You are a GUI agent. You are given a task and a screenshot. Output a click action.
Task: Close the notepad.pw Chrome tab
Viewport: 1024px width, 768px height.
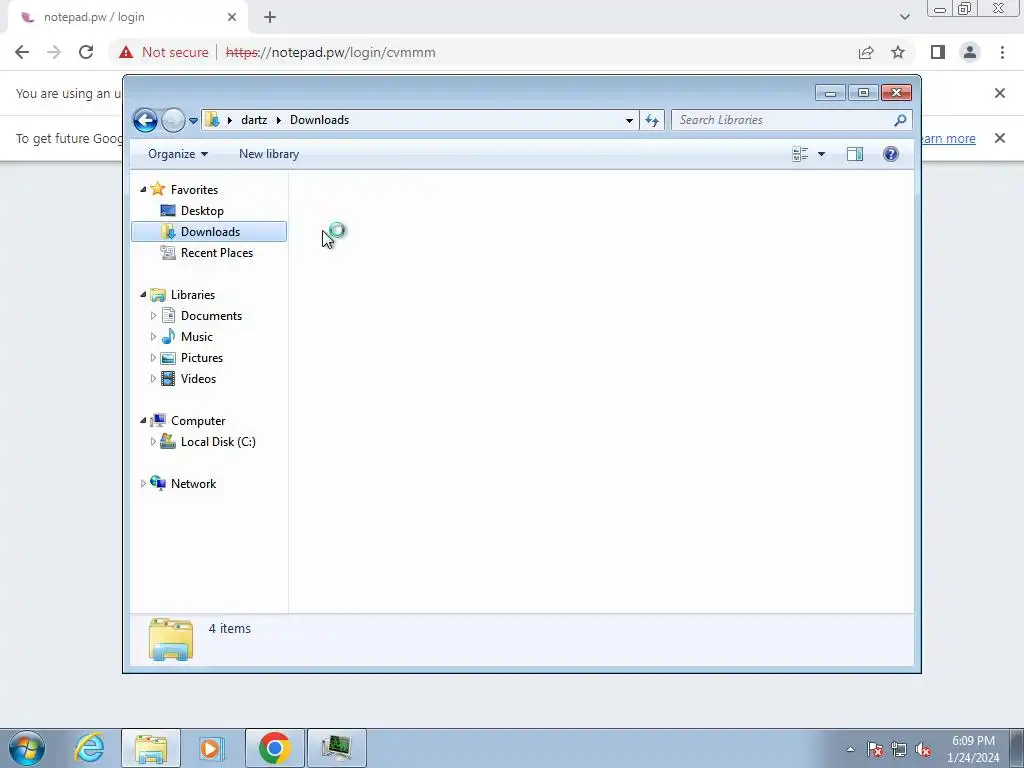(x=232, y=18)
